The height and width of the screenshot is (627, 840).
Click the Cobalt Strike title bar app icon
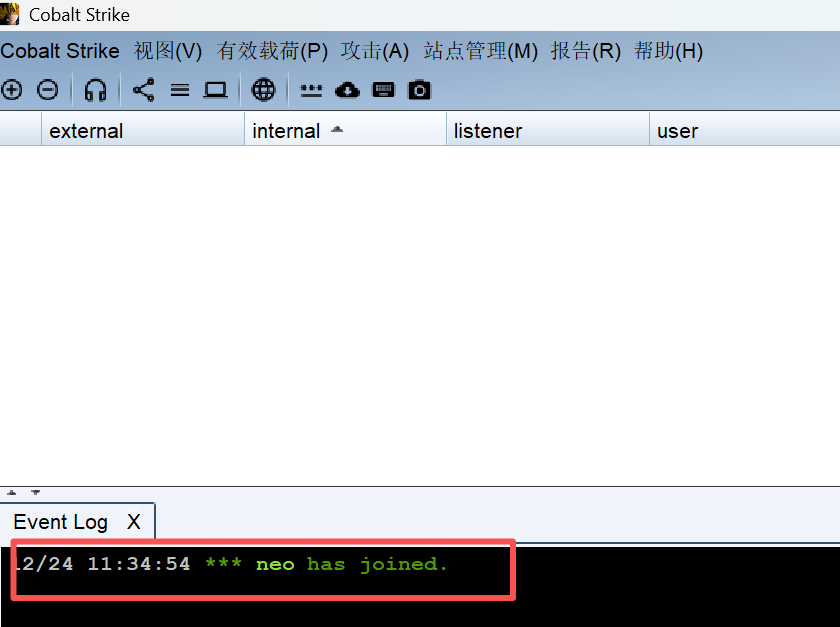[x=10, y=14]
